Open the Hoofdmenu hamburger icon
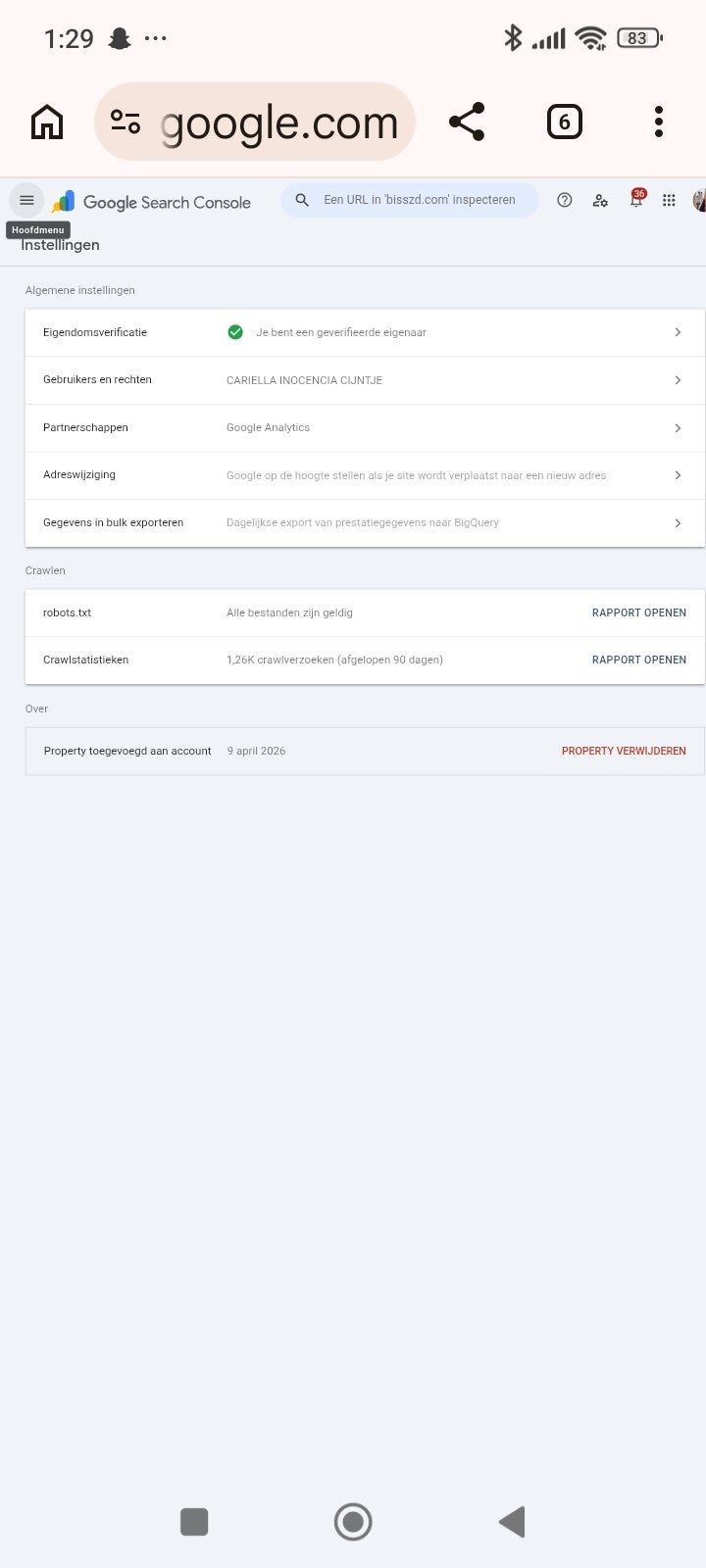 [26, 200]
